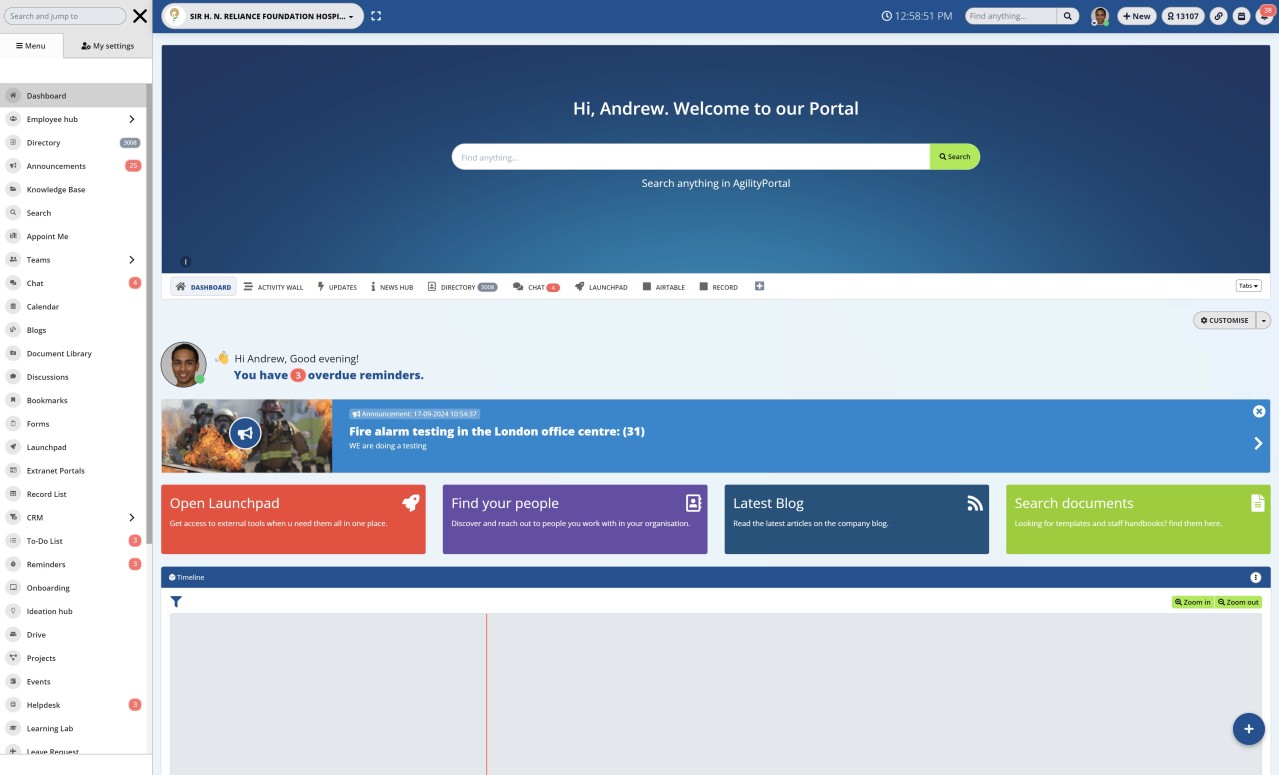Dismiss the fire alarm announcement banner

coord(1259,411)
